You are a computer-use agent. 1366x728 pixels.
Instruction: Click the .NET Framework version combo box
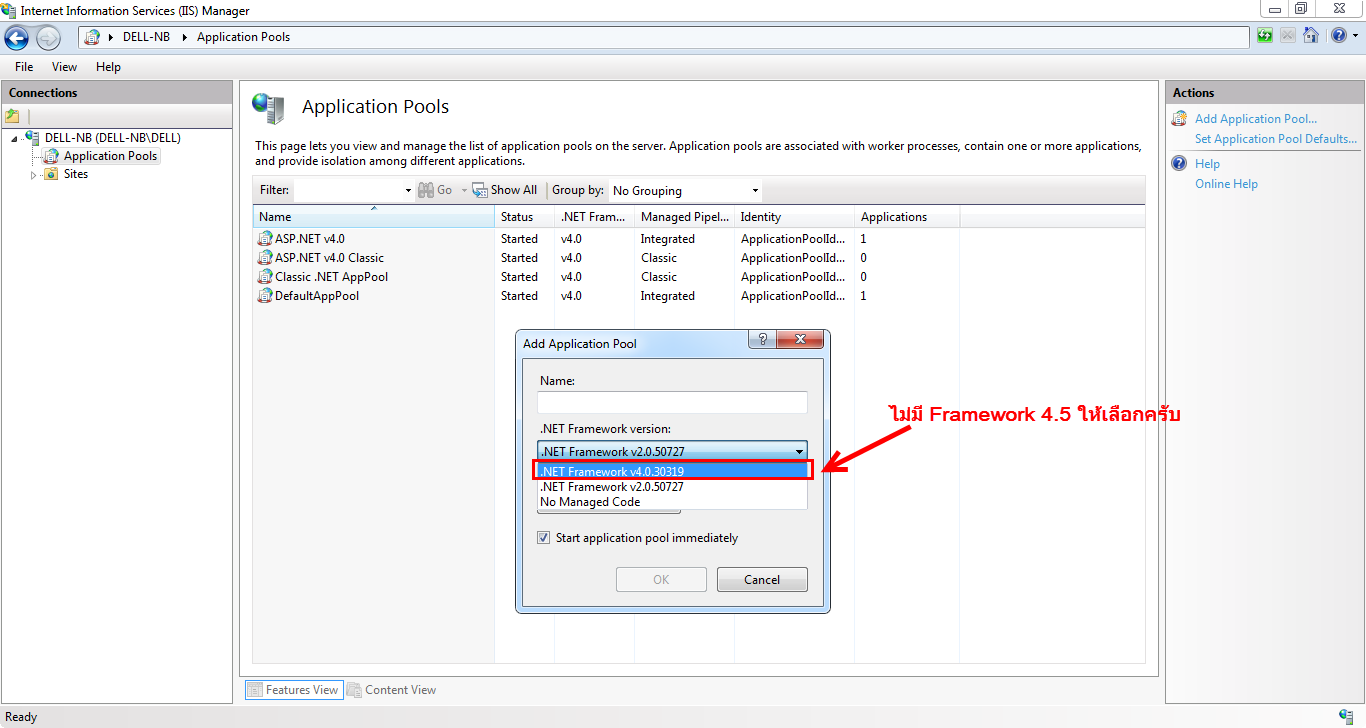[x=672, y=451]
